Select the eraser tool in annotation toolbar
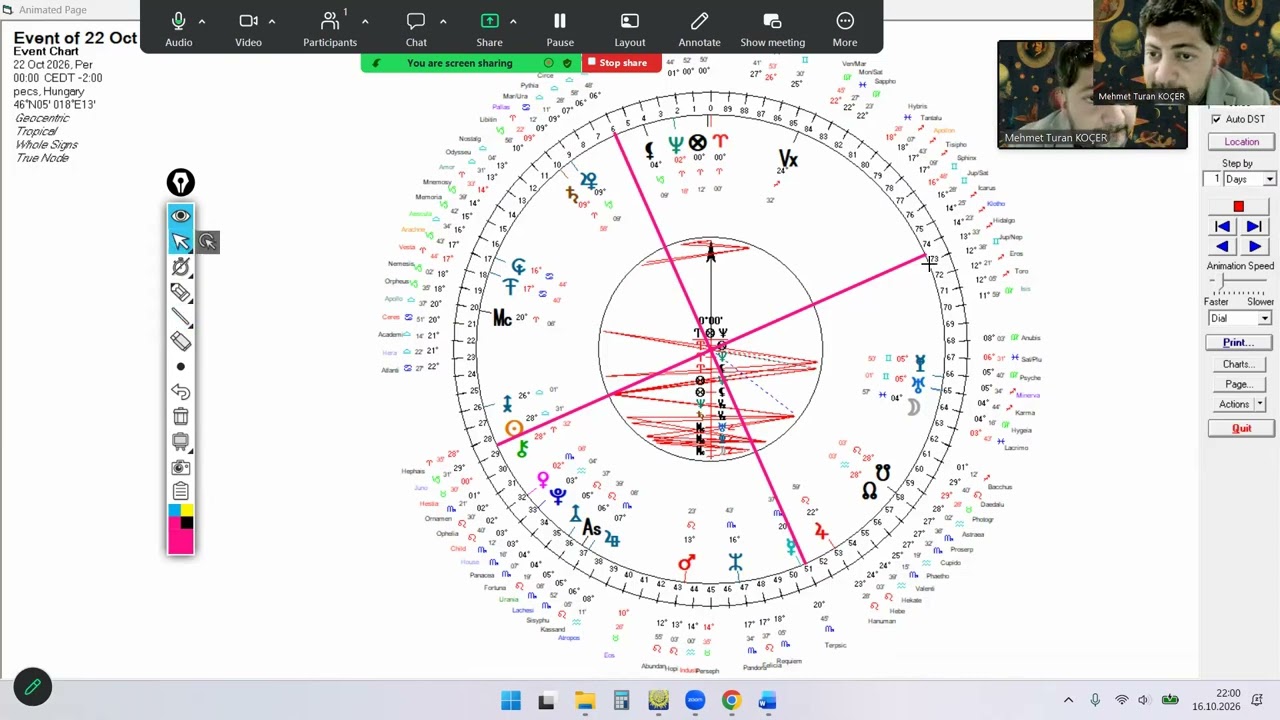 181,341
